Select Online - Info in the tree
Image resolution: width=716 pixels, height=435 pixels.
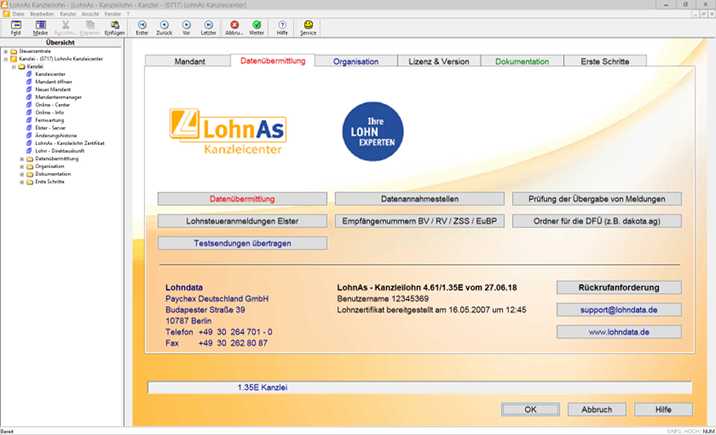tap(49, 112)
